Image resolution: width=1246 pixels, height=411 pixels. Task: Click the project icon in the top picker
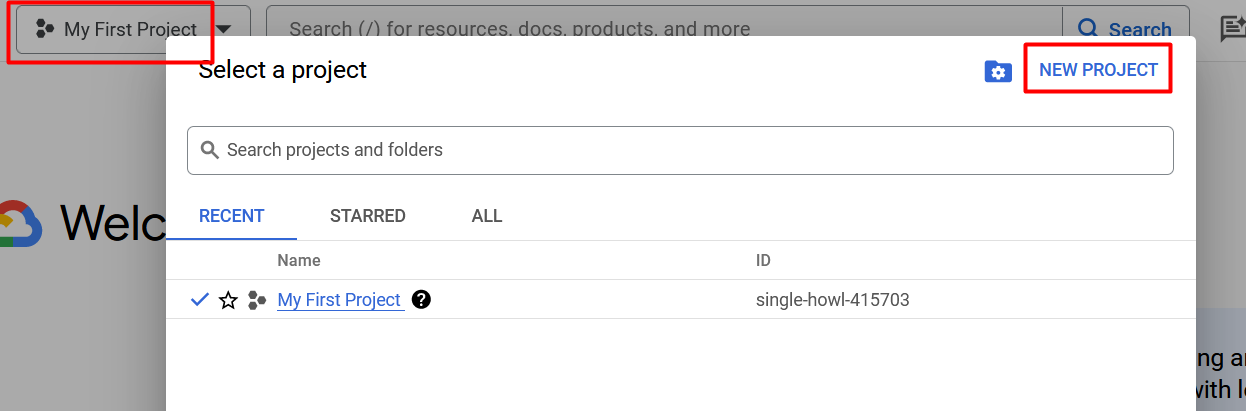[x=45, y=29]
